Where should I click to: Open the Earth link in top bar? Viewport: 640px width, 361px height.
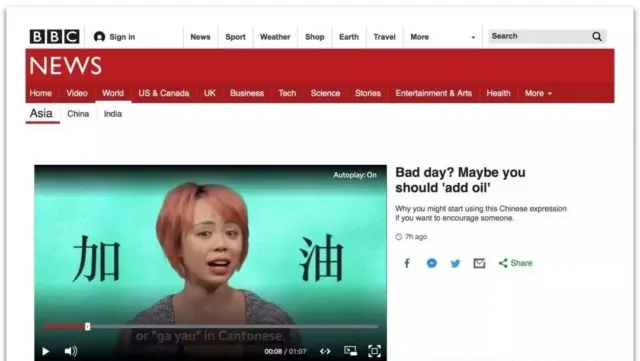(x=349, y=37)
